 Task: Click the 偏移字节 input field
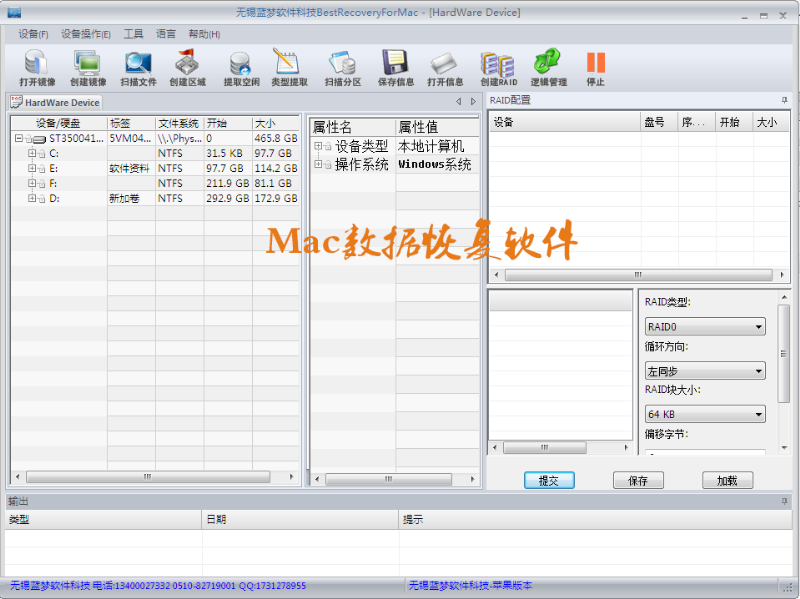pos(705,452)
